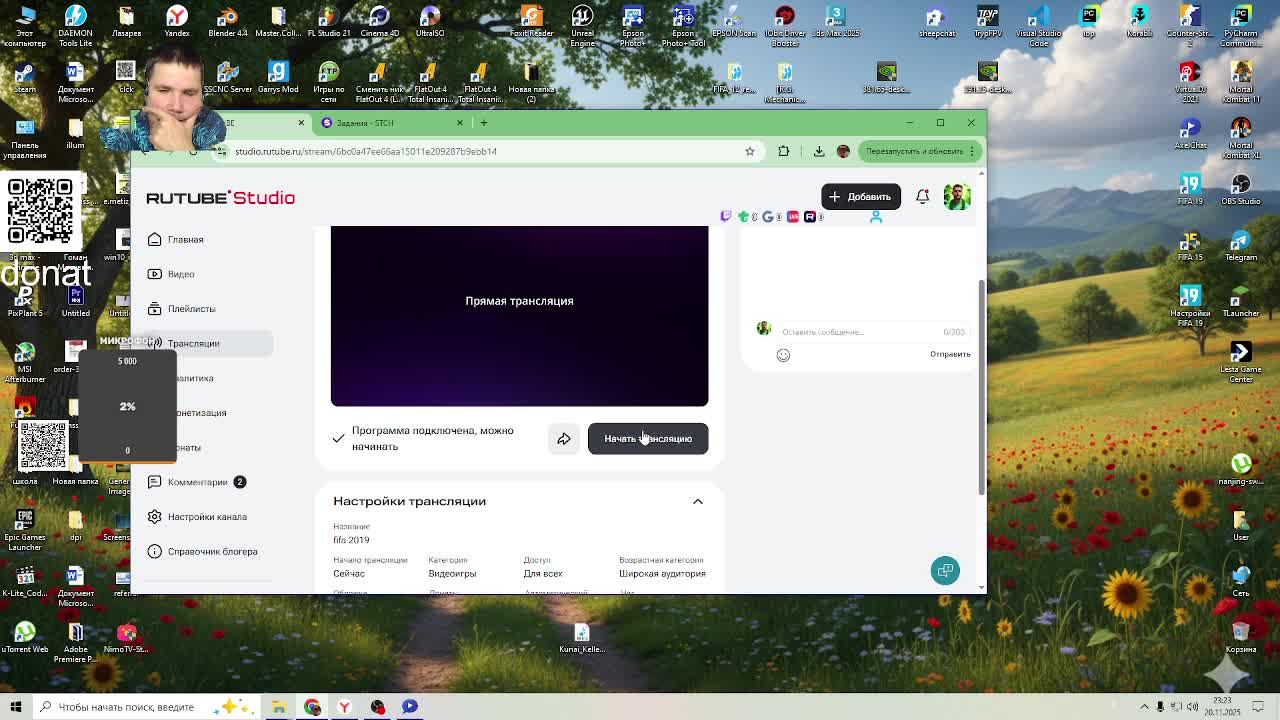
Task: Open the Видео section in sidebar
Action: pos(171,274)
